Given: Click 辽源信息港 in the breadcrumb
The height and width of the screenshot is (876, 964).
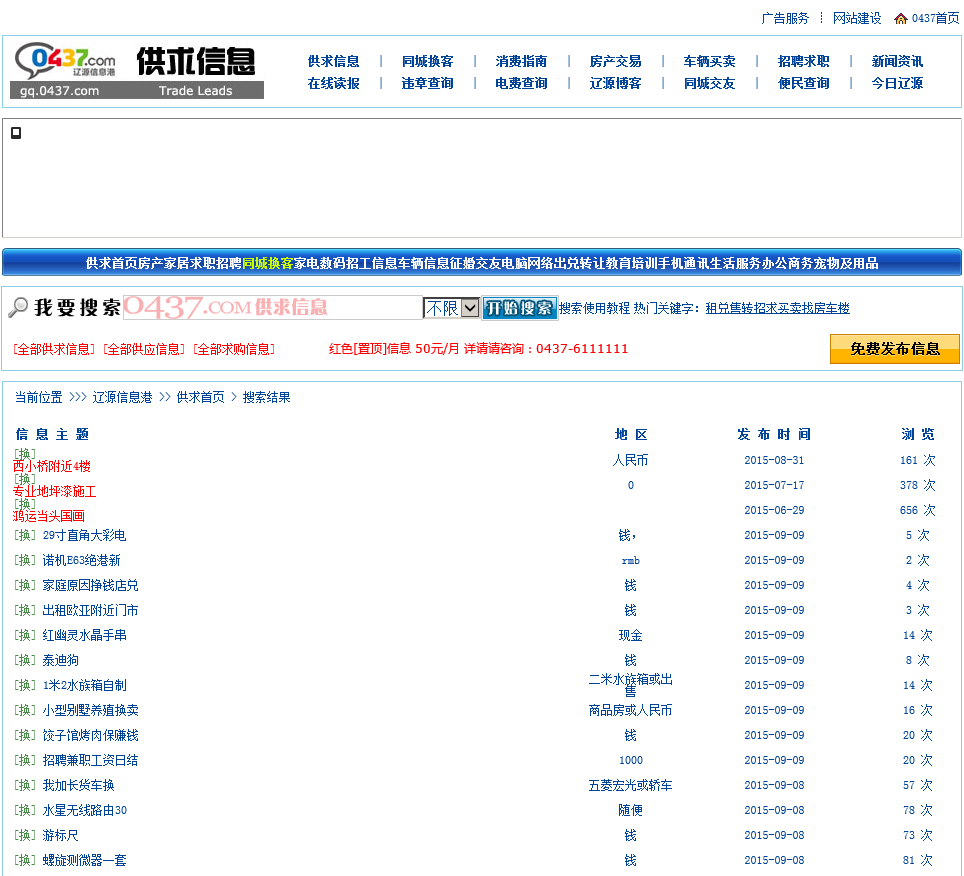Looking at the screenshot, I should tap(122, 397).
